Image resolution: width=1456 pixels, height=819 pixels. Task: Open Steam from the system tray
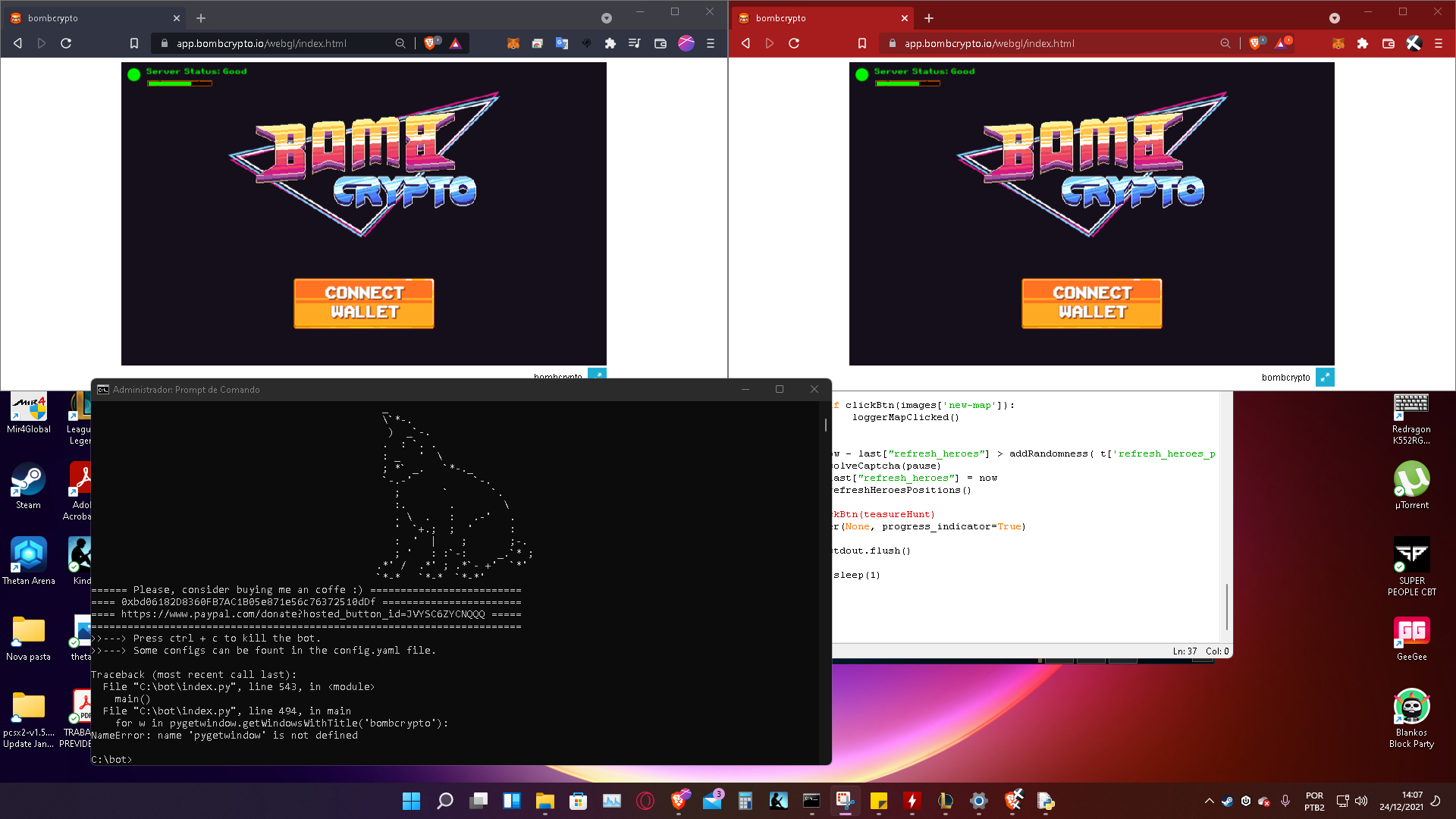click(x=1227, y=802)
